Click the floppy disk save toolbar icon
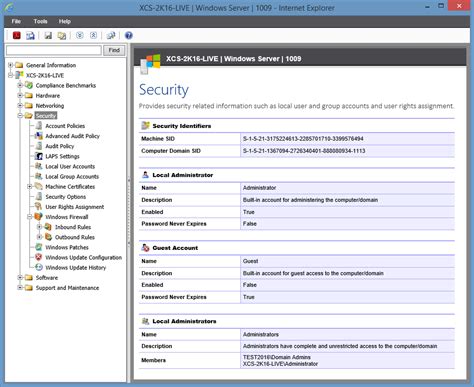The height and width of the screenshot is (387, 474). [48, 35]
